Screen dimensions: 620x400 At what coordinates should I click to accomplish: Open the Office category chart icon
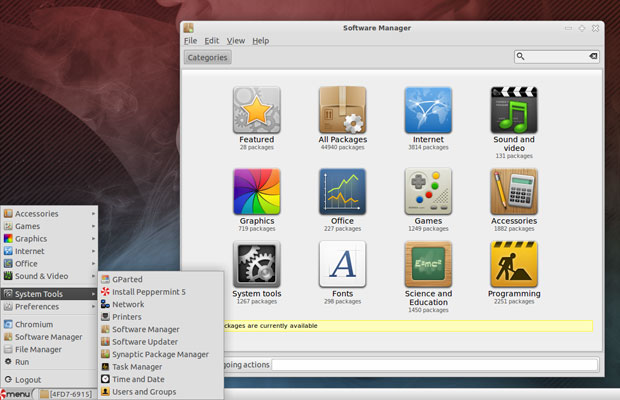click(x=342, y=192)
